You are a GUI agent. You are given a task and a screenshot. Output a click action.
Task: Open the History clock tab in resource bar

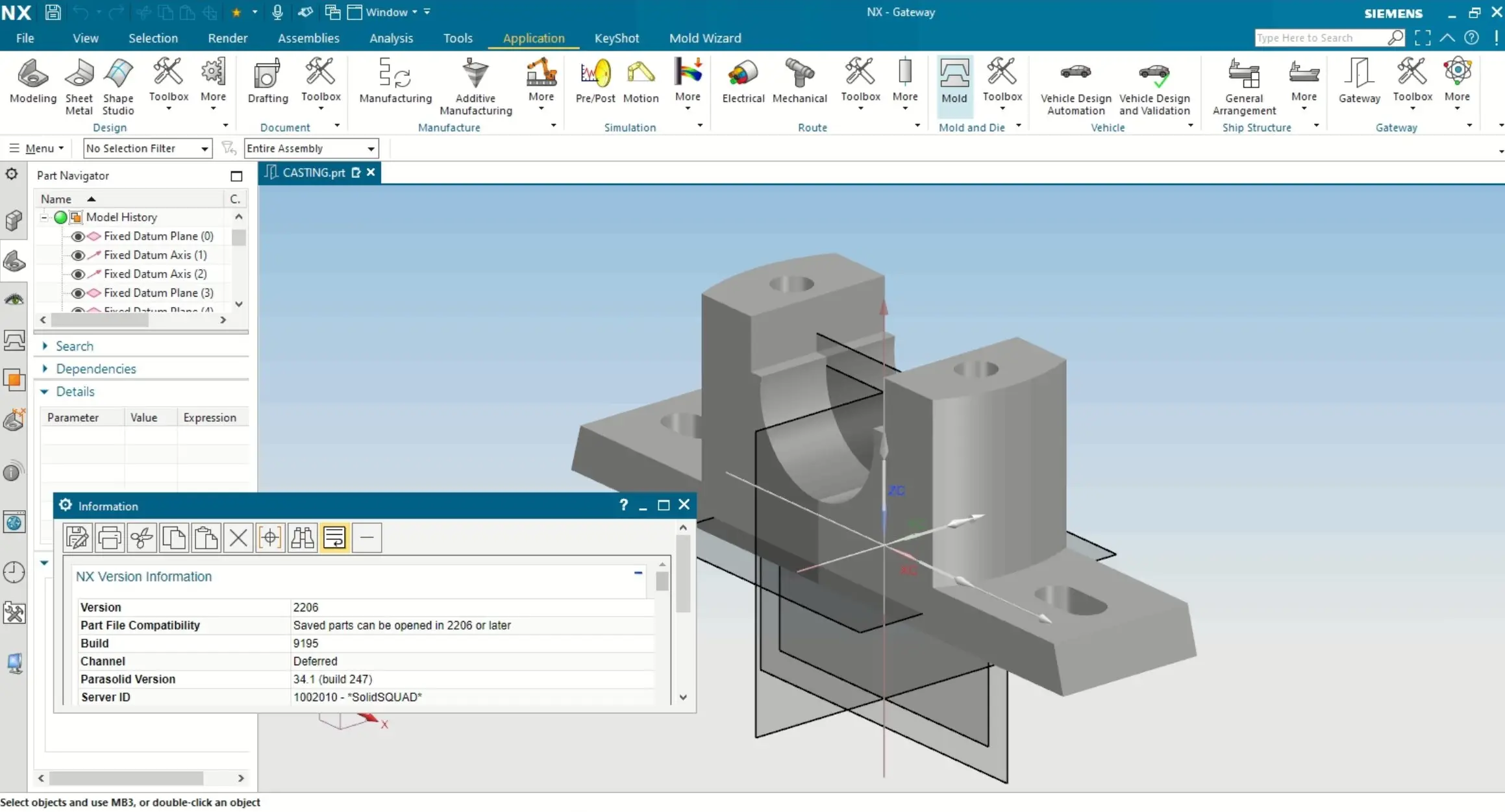pos(14,572)
